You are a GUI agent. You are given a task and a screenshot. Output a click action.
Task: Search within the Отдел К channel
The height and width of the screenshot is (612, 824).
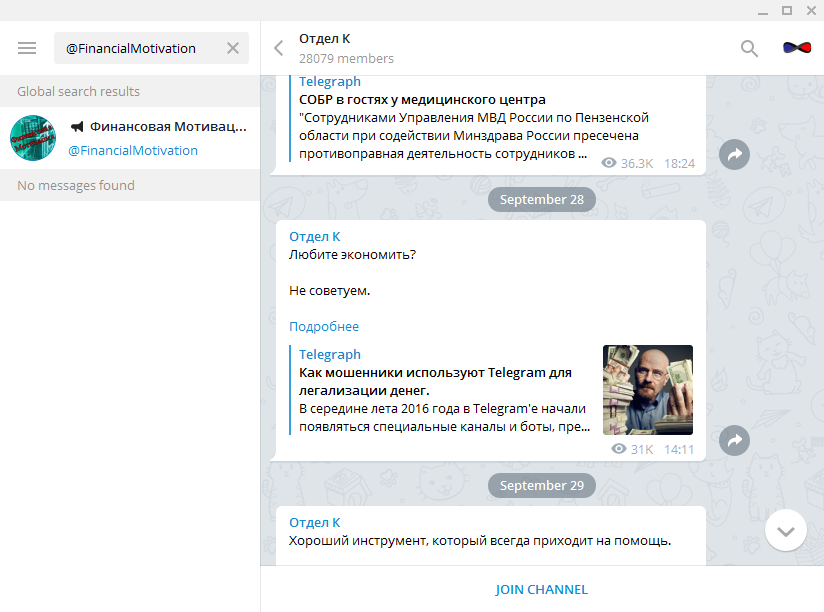749,48
